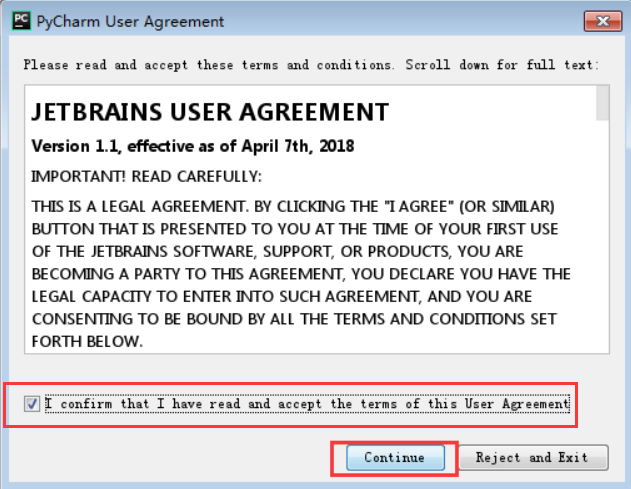Click the 'FORTH BELOW.' line in the agreement
The width and height of the screenshot is (631, 489).
click(87, 342)
